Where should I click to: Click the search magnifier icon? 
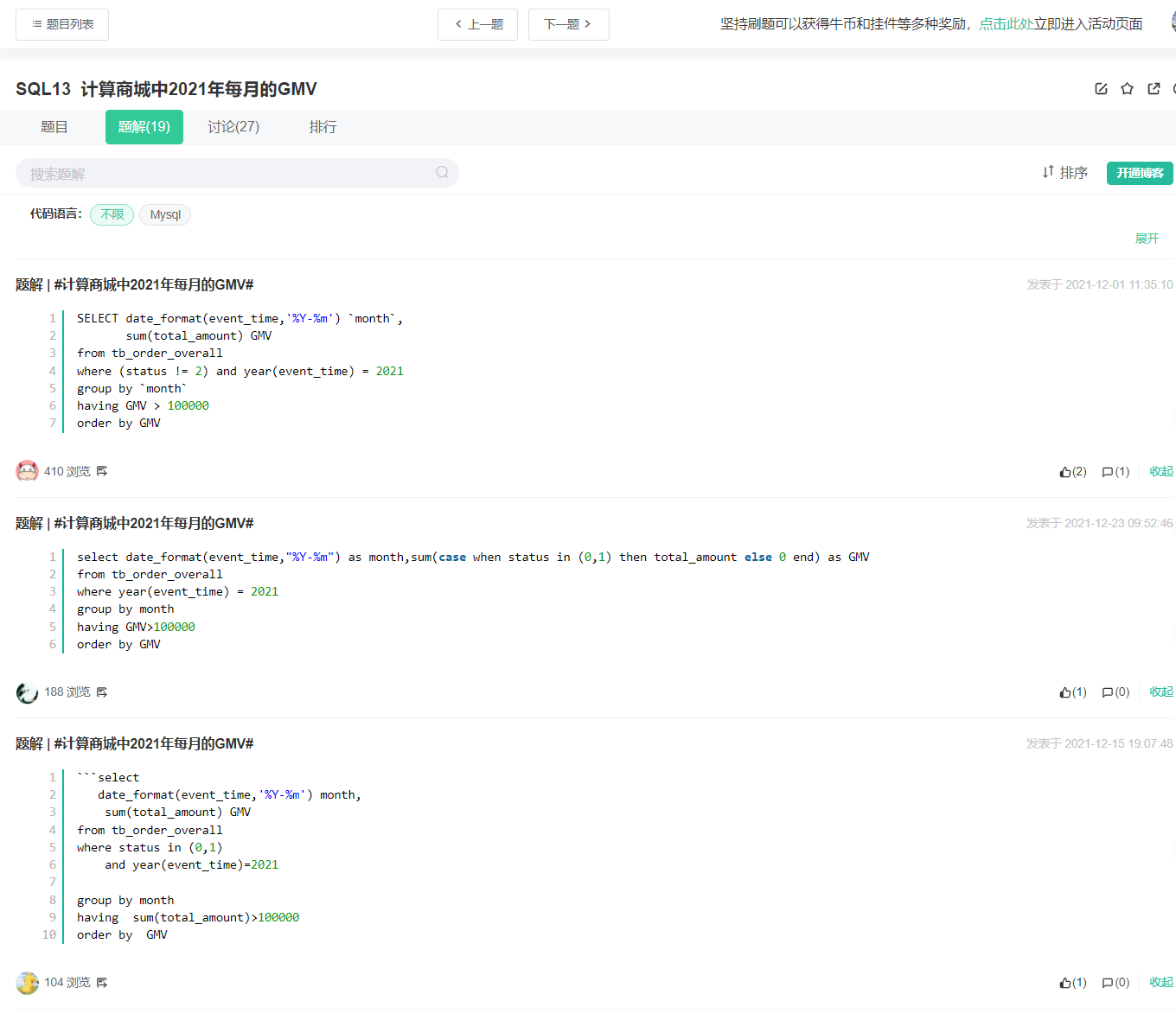[x=442, y=173]
